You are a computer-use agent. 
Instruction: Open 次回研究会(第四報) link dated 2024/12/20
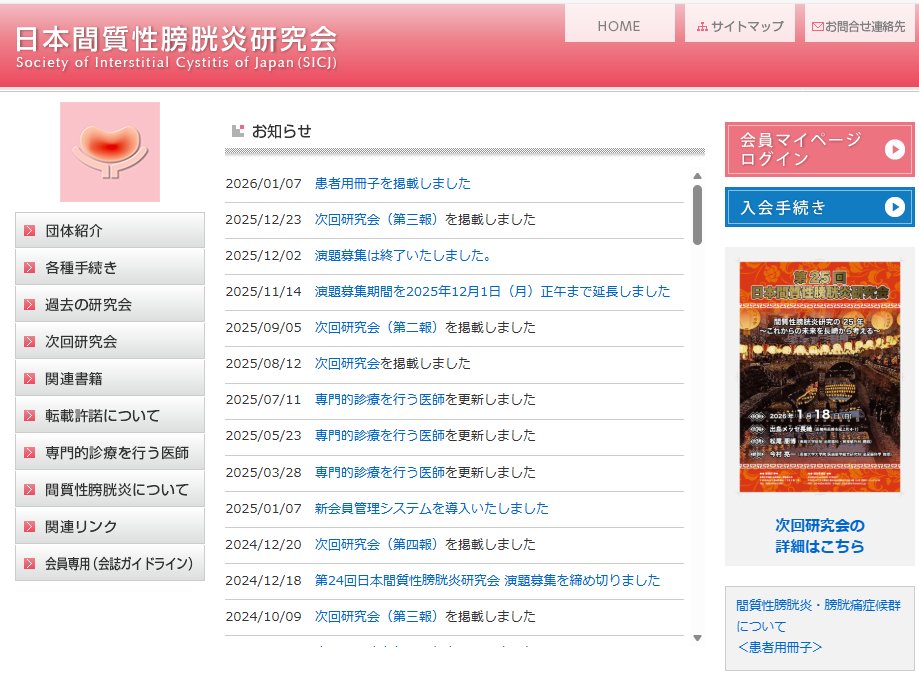click(376, 544)
